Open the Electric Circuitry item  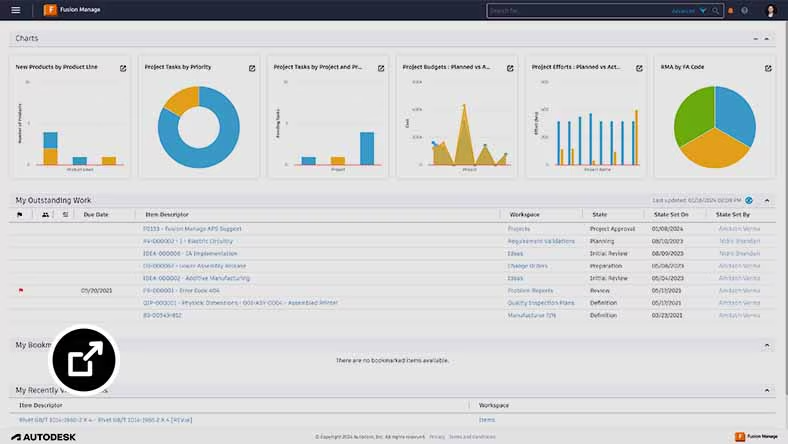[x=188, y=241]
